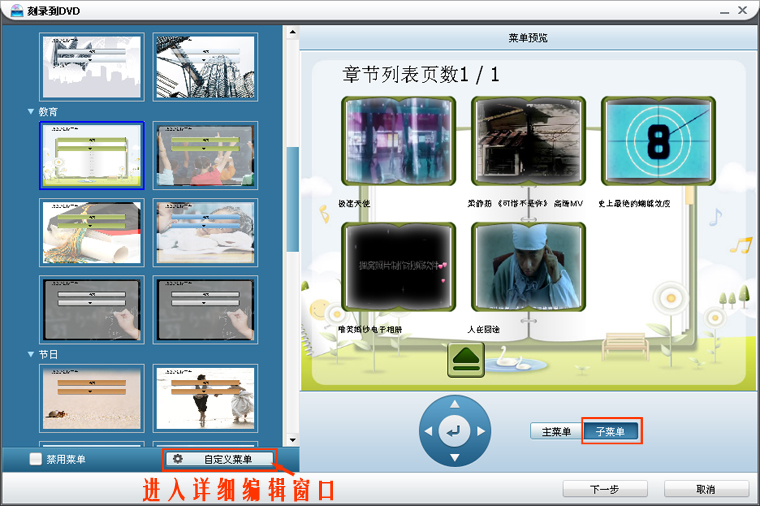Click the second chapter thumbnail 高清MV
The height and width of the screenshot is (506, 760).
point(528,141)
